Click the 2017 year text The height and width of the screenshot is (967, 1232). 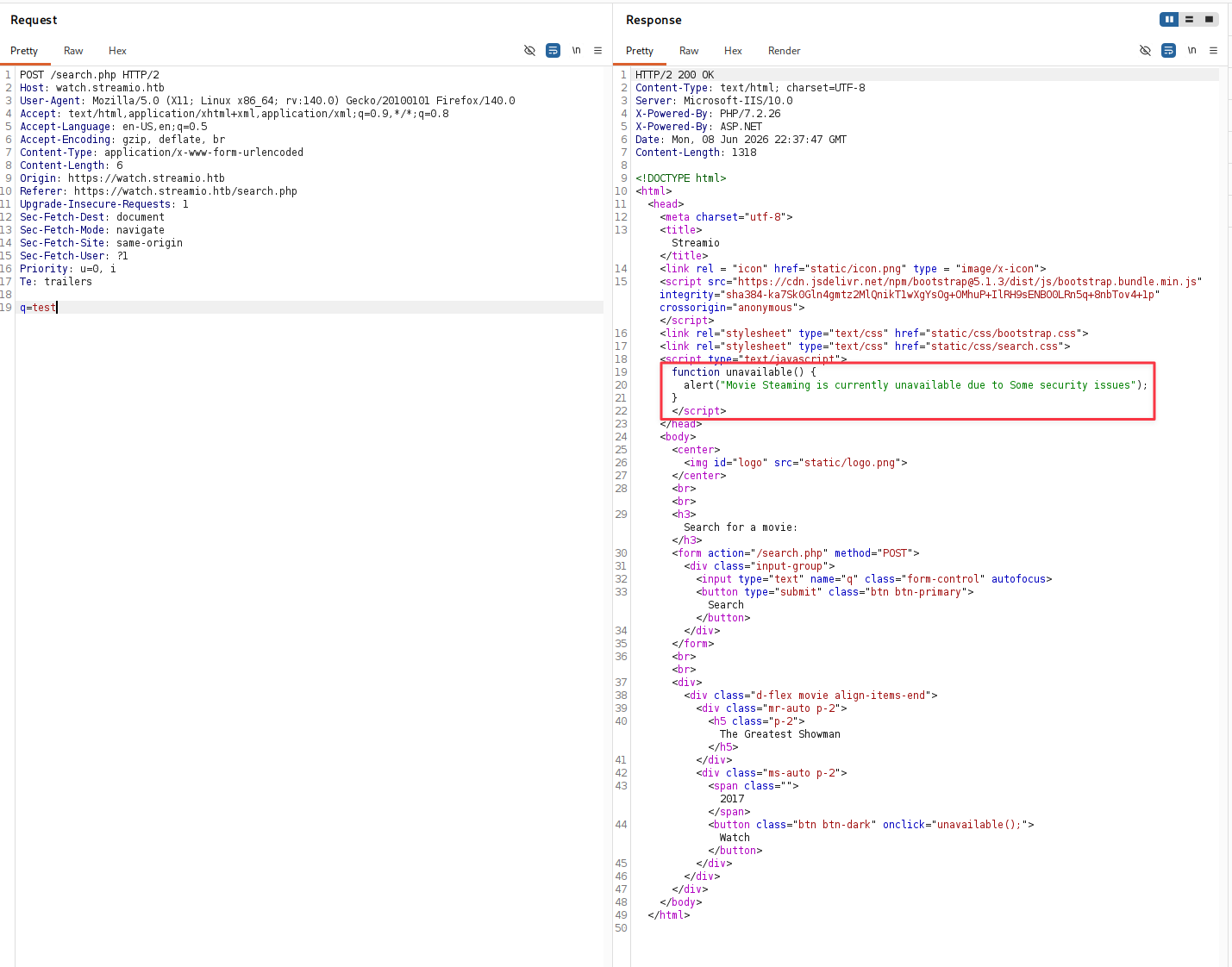pos(732,799)
